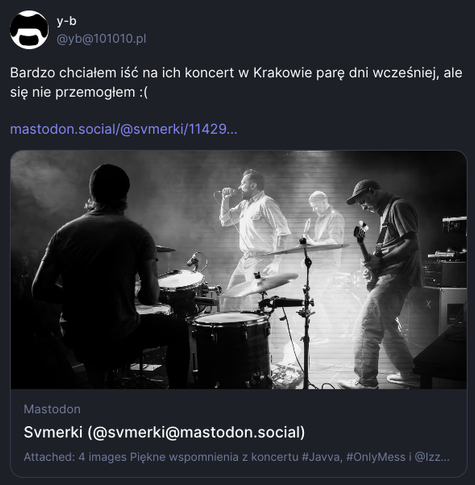This screenshot has width=475, height=485.
Task: Click the drummer silhouette in the photo
Action: [100, 267]
